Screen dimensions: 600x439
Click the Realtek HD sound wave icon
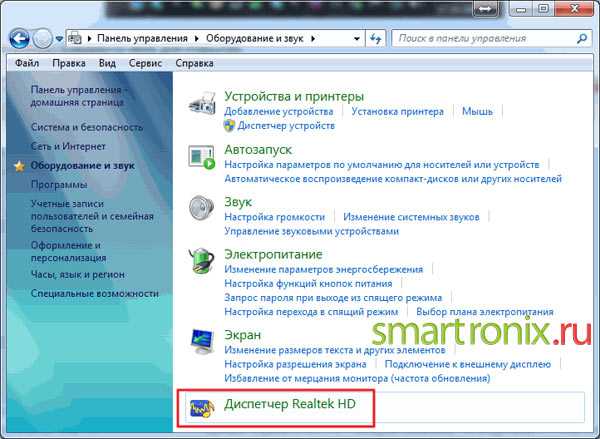[202, 408]
